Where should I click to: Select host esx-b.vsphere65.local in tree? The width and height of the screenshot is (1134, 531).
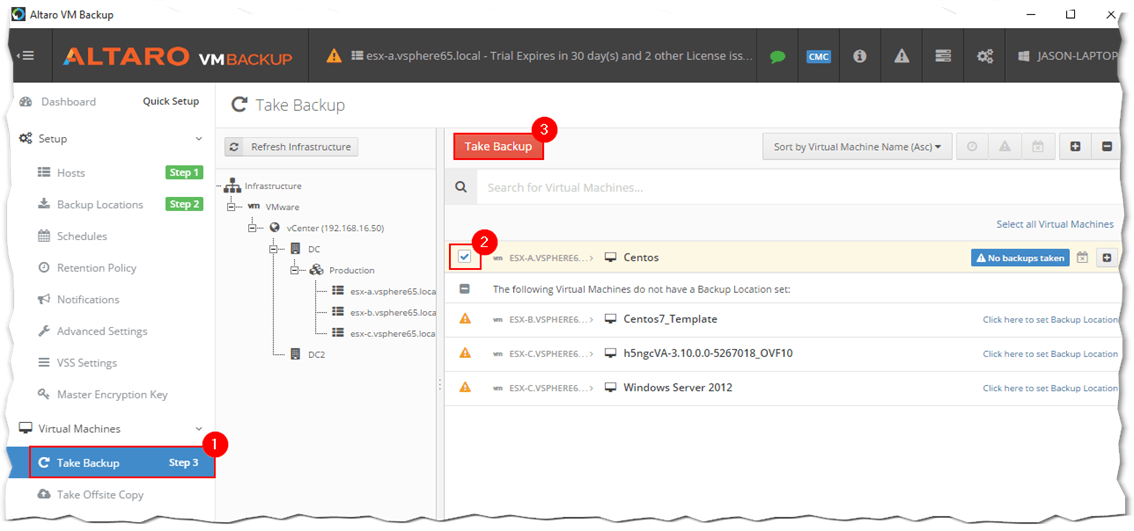392,313
